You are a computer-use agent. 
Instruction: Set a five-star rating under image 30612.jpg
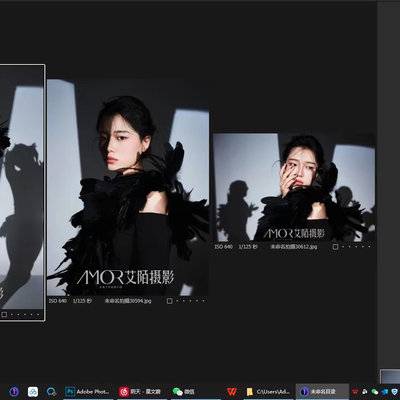tap(370, 247)
